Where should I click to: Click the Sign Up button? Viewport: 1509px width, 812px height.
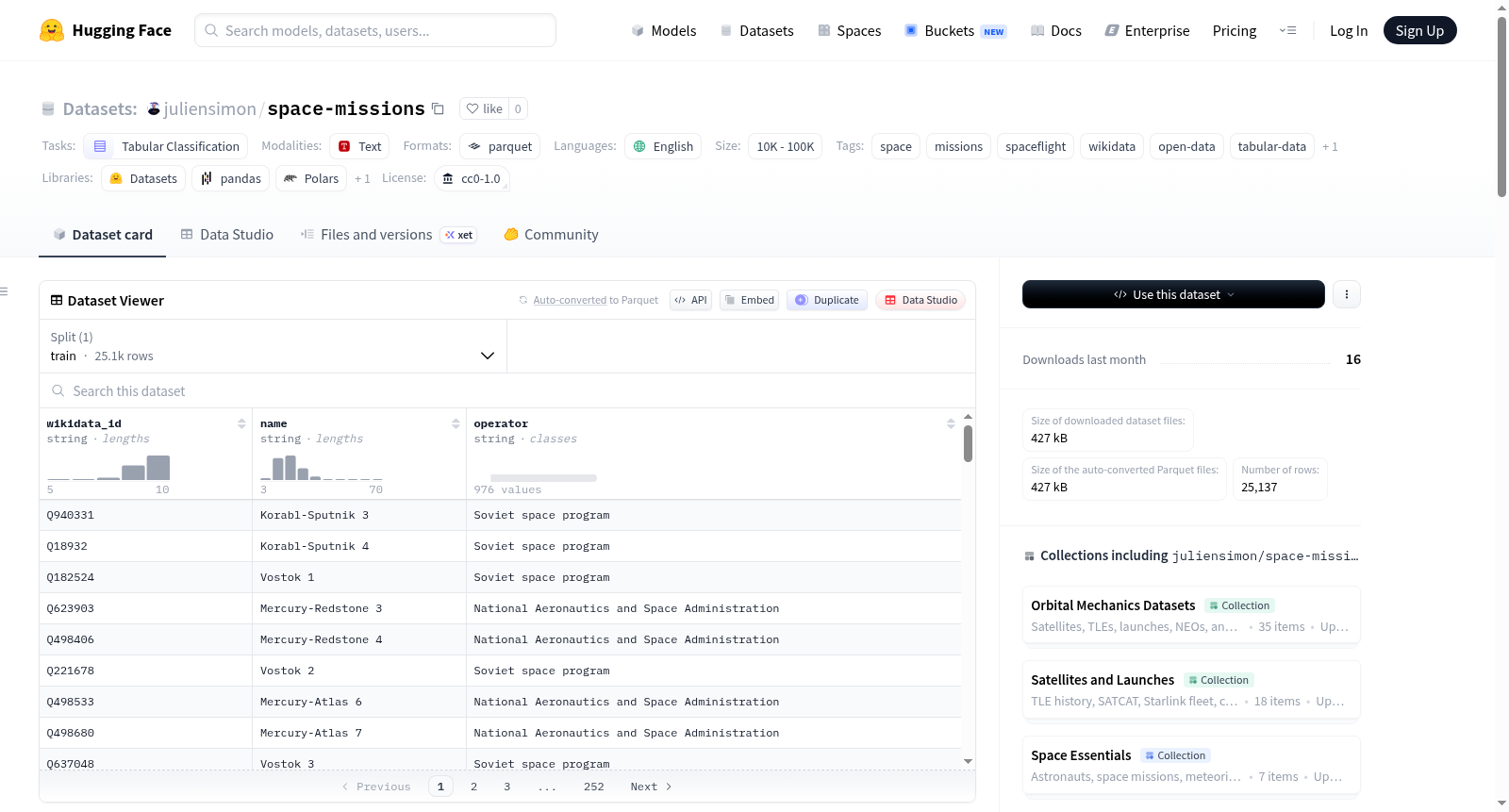[1419, 30]
